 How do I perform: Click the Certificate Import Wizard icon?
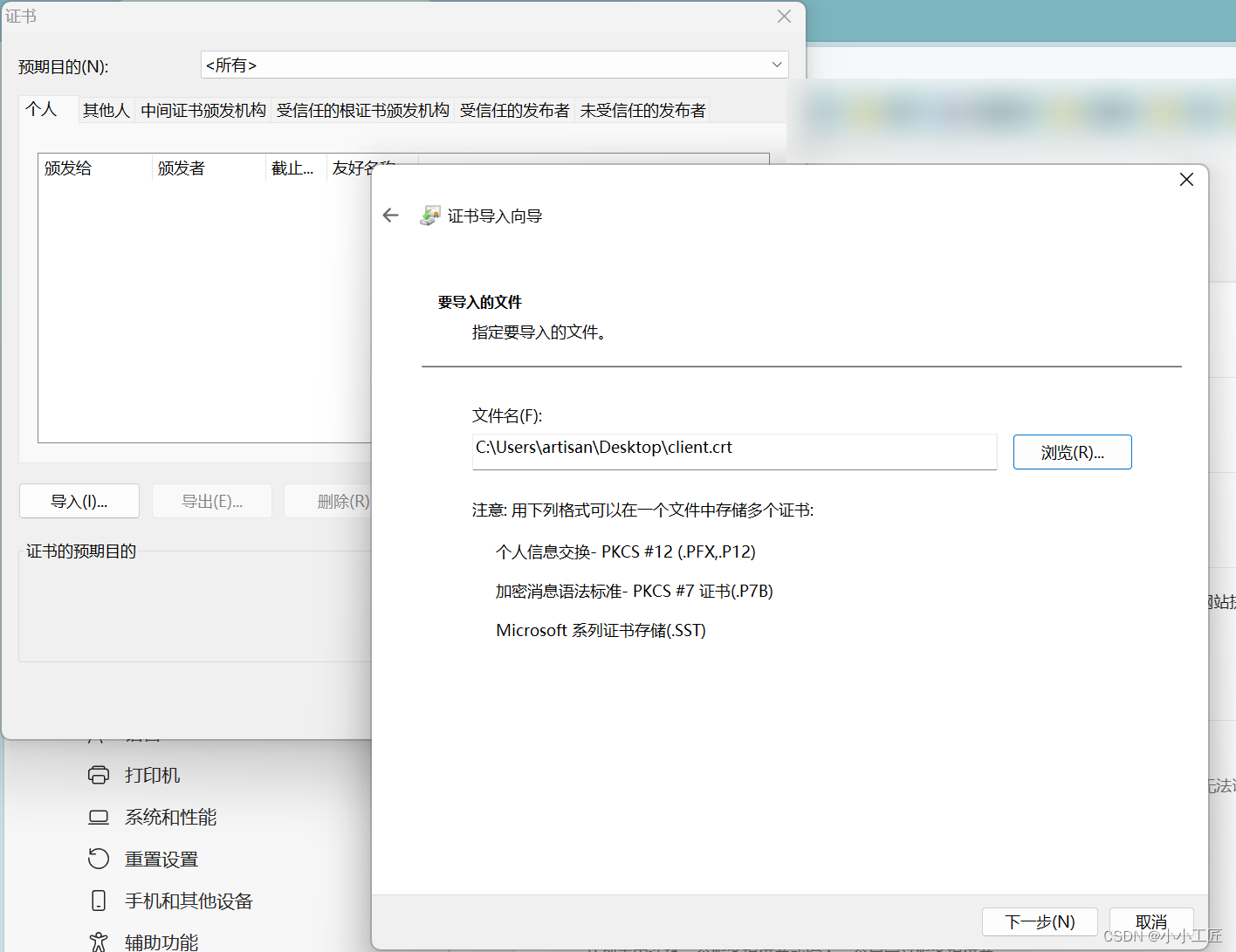(x=429, y=216)
